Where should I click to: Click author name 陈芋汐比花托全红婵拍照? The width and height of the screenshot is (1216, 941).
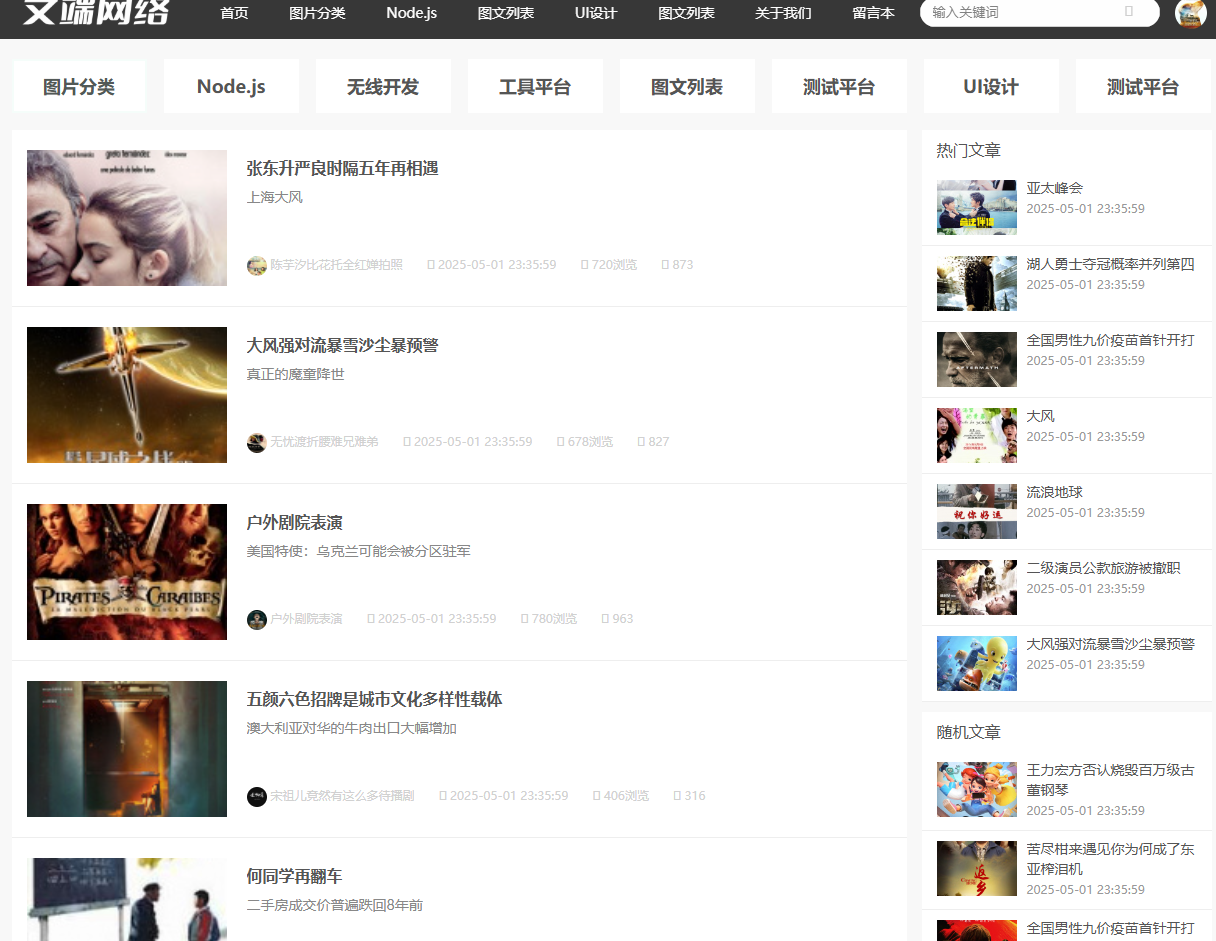(x=337, y=265)
